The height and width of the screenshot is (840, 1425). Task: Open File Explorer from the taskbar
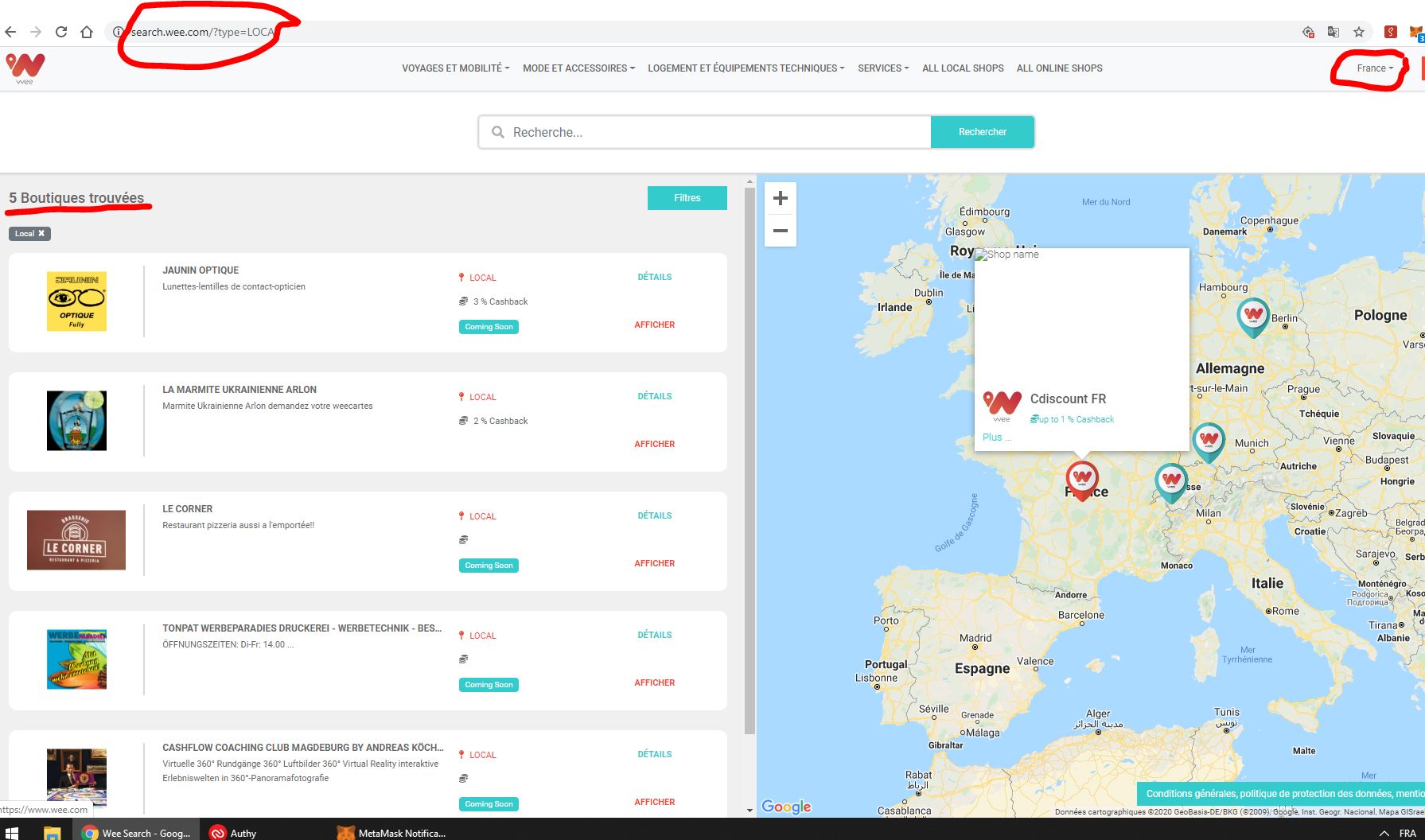[x=52, y=833]
